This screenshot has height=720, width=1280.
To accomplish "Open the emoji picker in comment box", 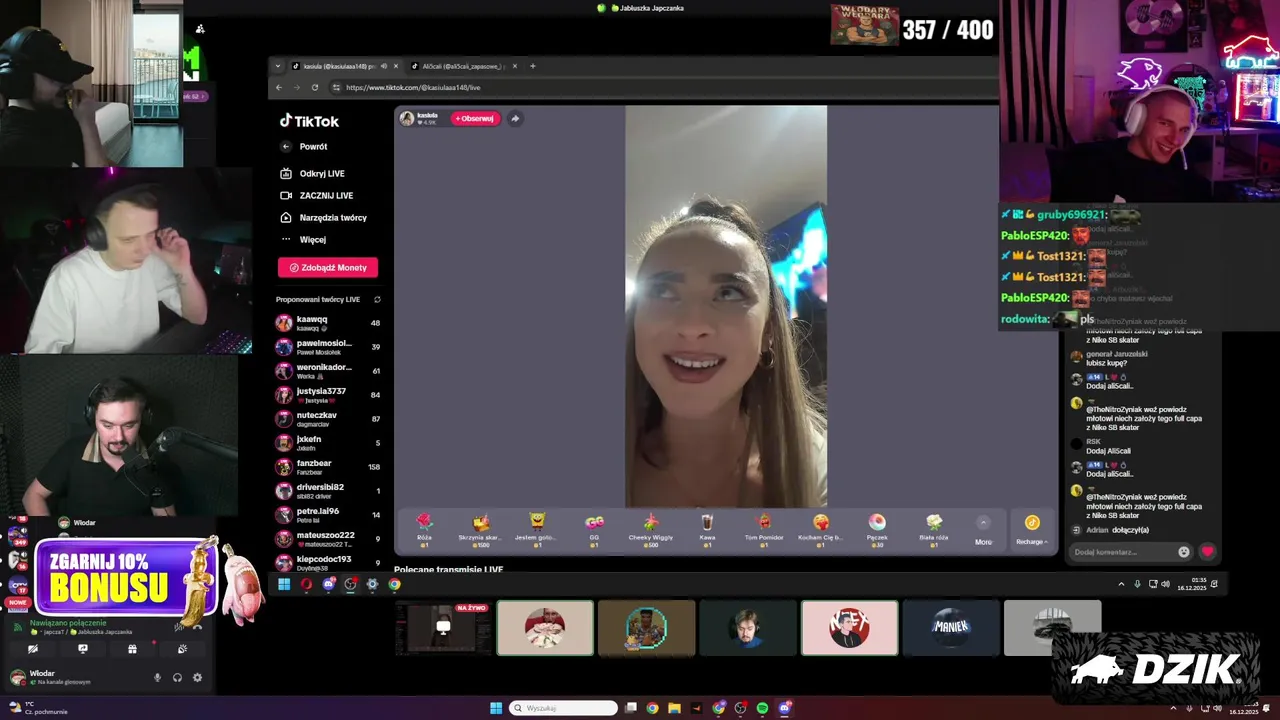I will (1184, 552).
